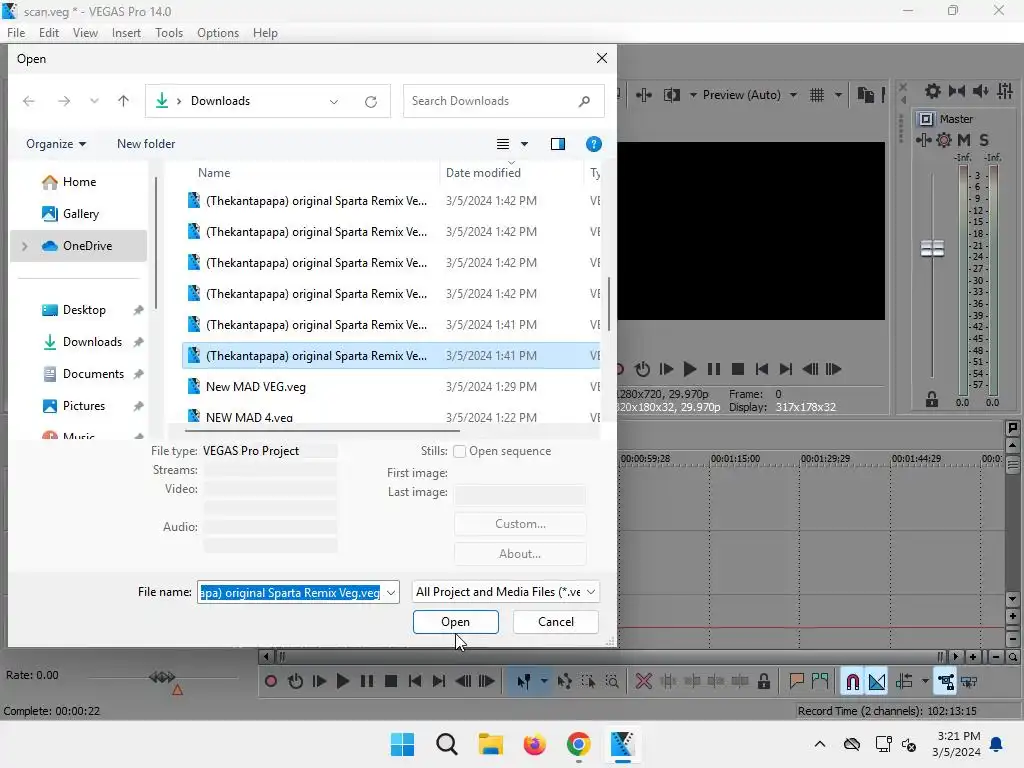
Task: Open the edit tool dropdown arrow
Action: [x=544, y=682]
